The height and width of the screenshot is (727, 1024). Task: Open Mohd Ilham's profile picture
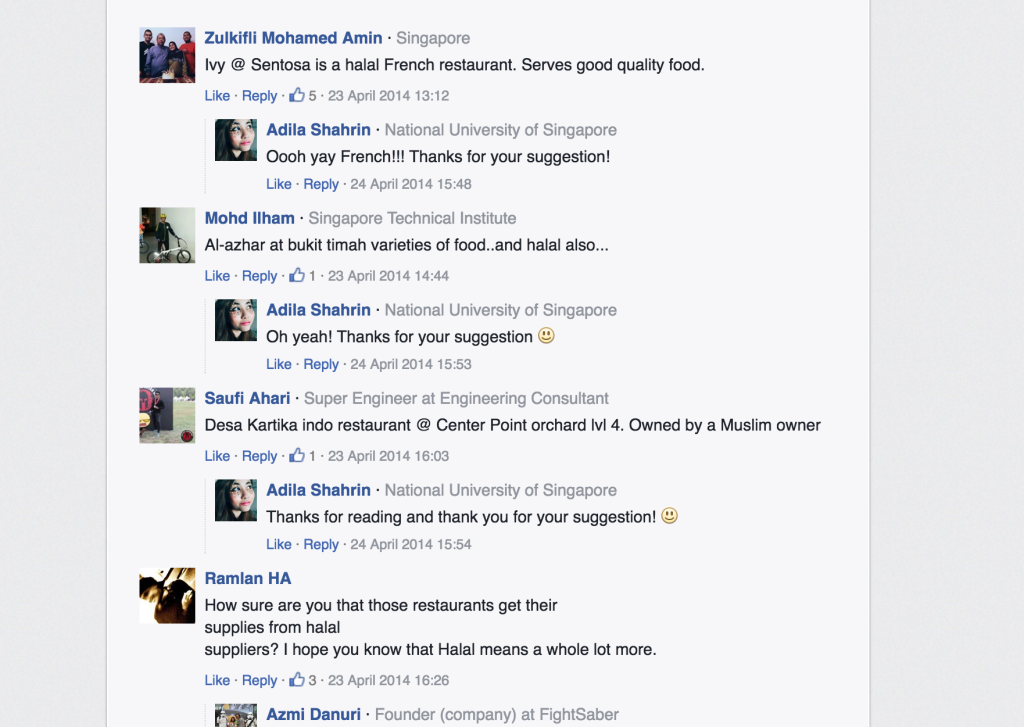coord(167,235)
